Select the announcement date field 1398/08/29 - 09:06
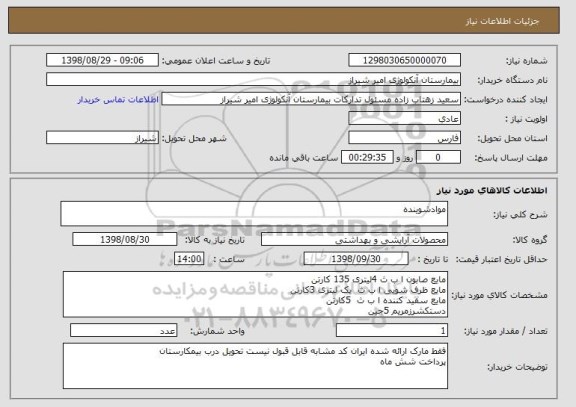576x407 pixels. click(x=102, y=60)
